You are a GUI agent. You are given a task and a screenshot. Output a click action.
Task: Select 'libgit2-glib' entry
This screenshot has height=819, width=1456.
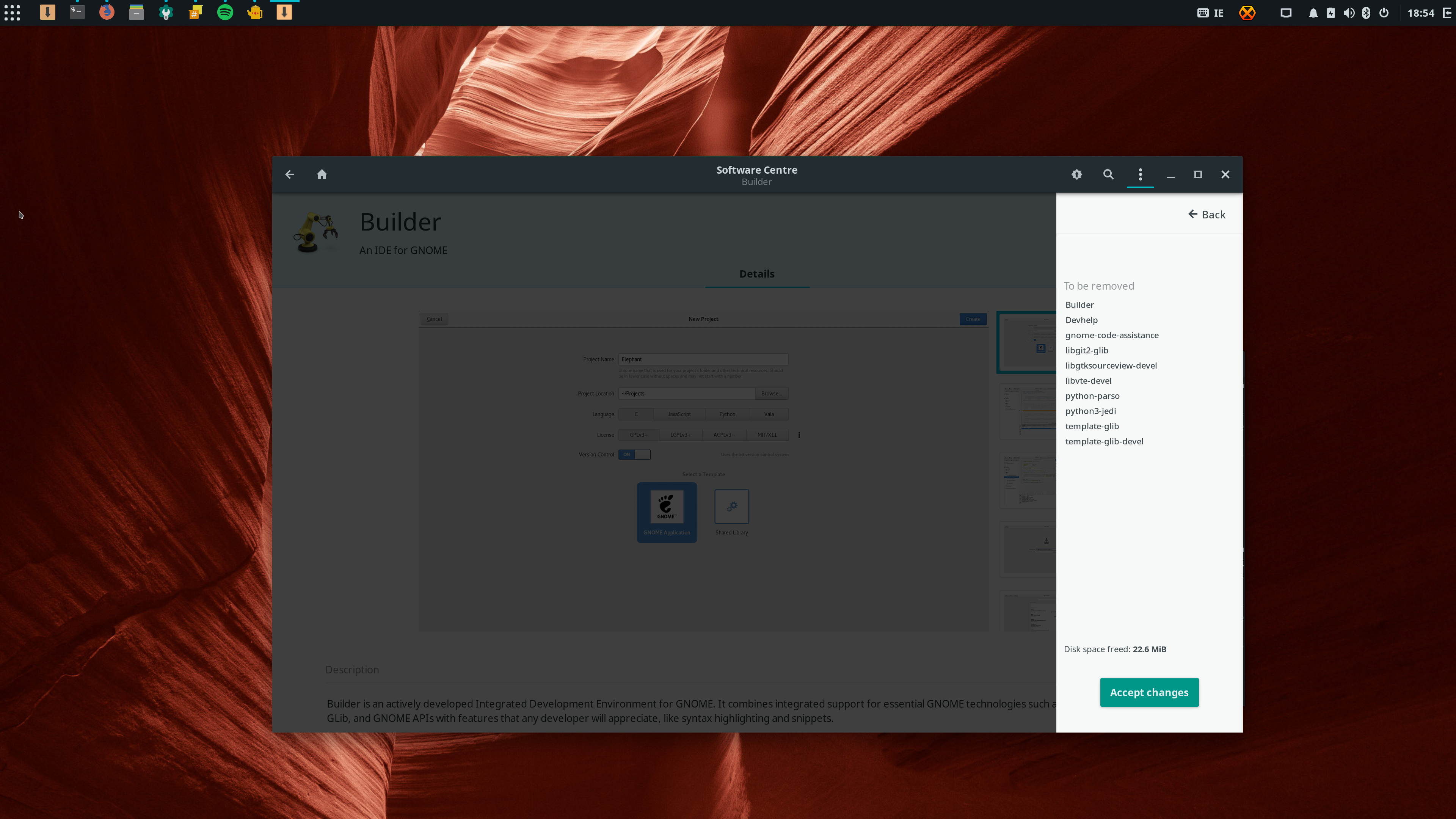tap(1086, 350)
